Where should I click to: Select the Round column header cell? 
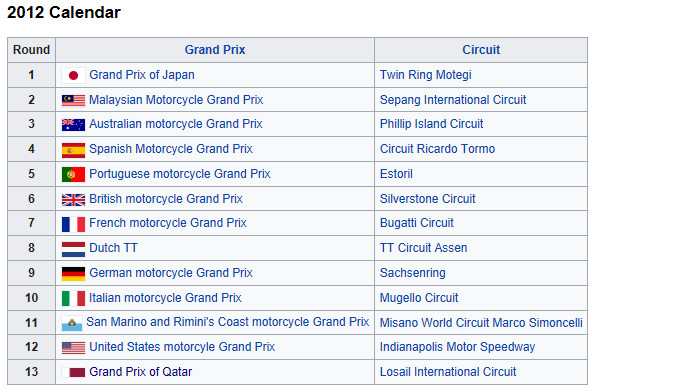(x=31, y=50)
